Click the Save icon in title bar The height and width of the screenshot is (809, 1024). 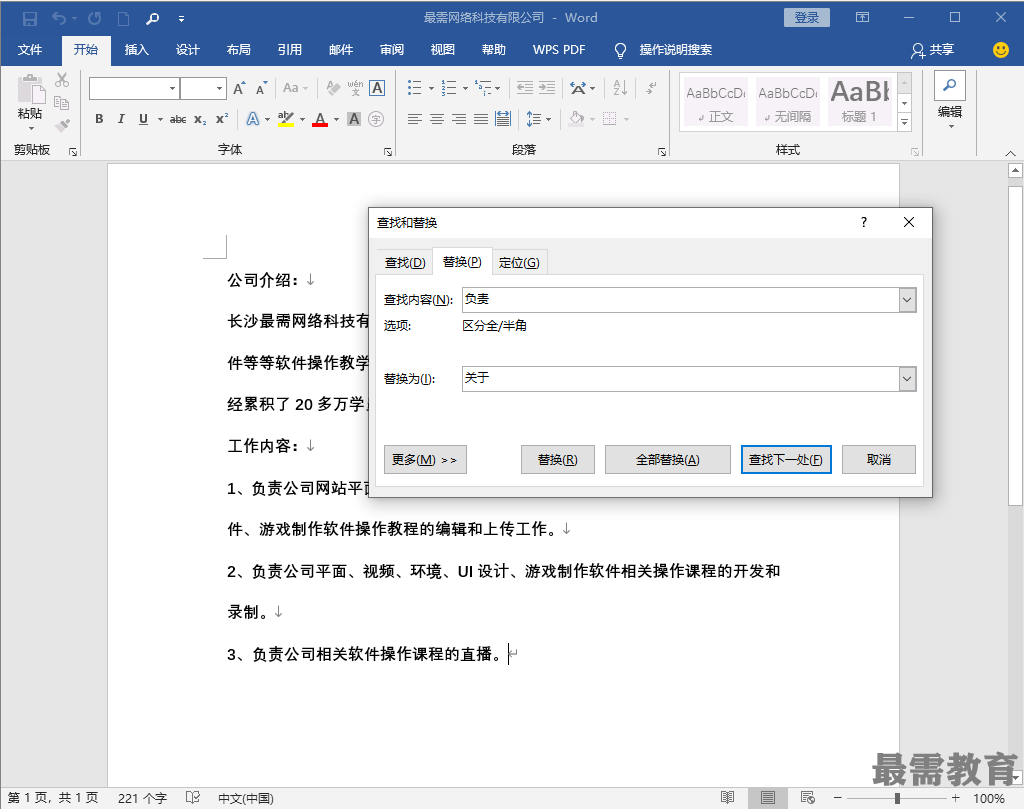[29, 18]
